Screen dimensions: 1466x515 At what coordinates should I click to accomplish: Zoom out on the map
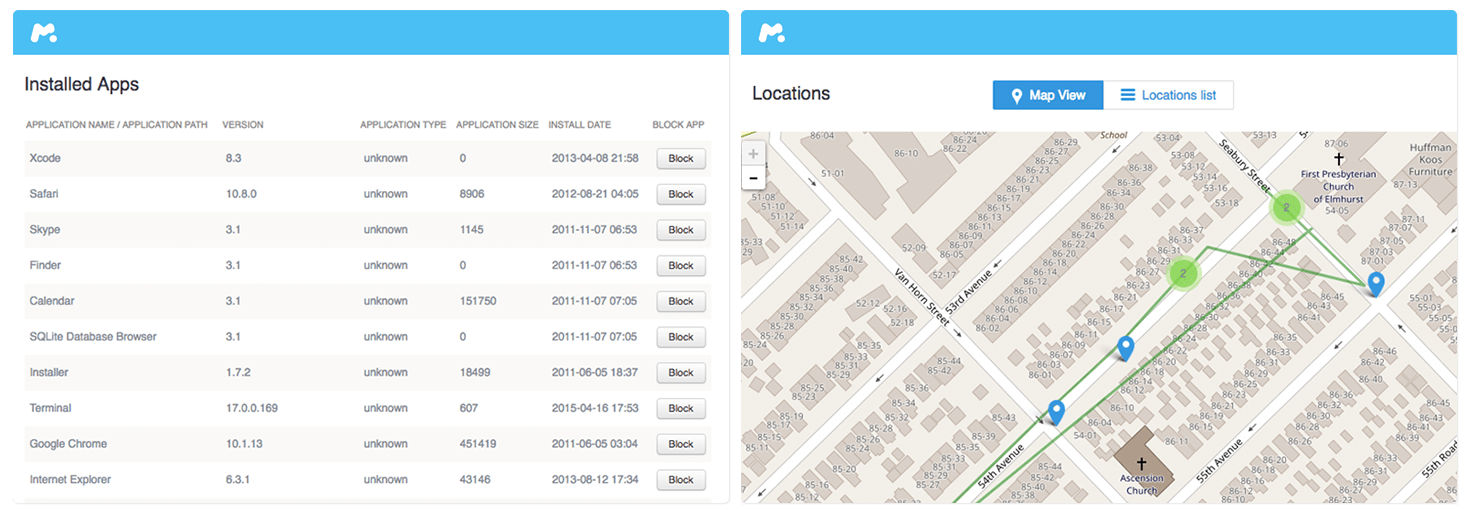[x=753, y=178]
